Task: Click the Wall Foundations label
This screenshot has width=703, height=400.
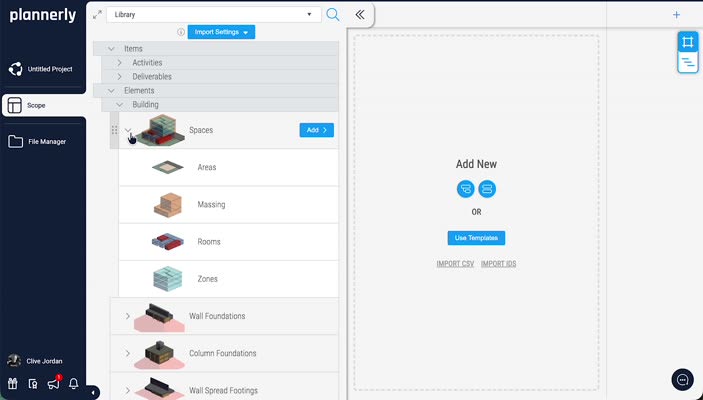Action: click(217, 316)
